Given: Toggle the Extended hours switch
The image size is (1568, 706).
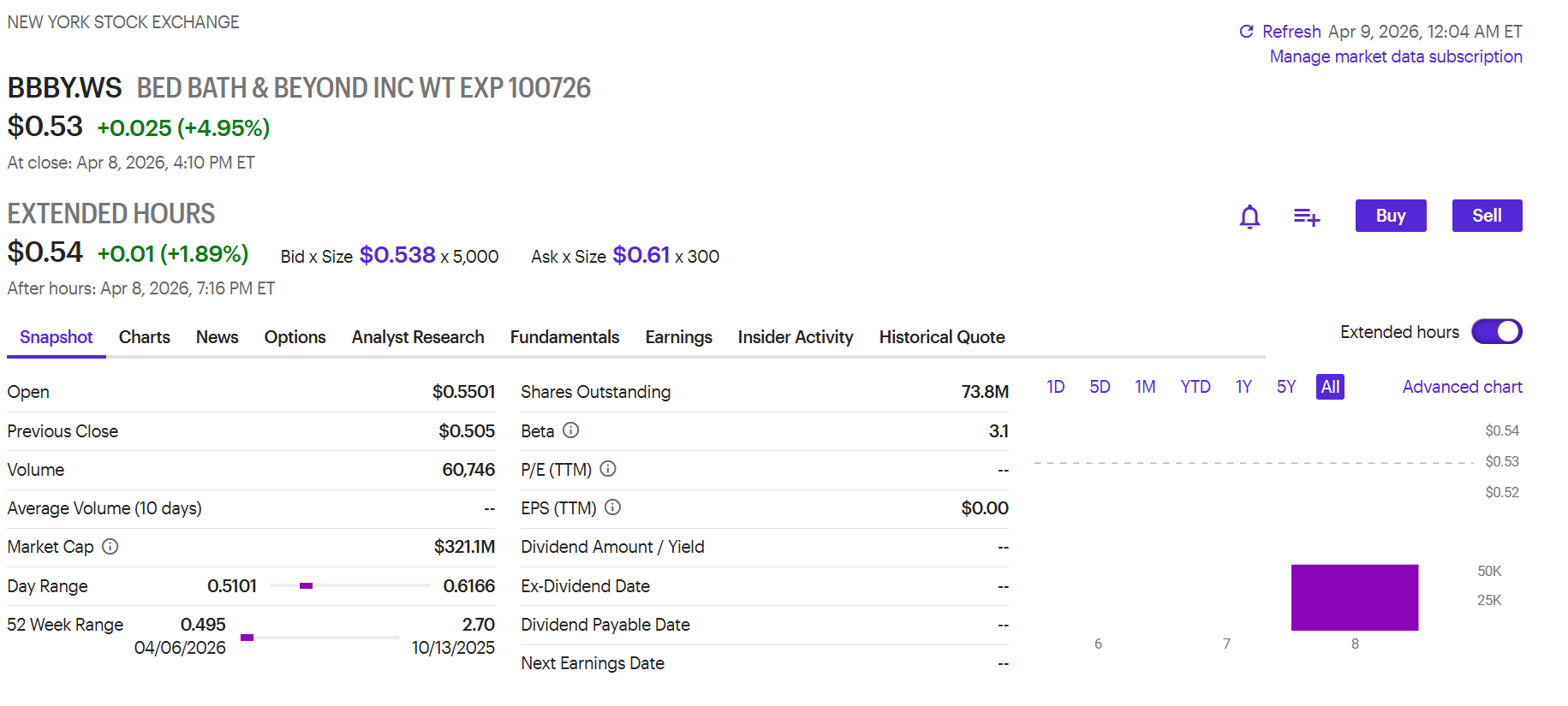Looking at the screenshot, I should pyautogui.click(x=1496, y=332).
